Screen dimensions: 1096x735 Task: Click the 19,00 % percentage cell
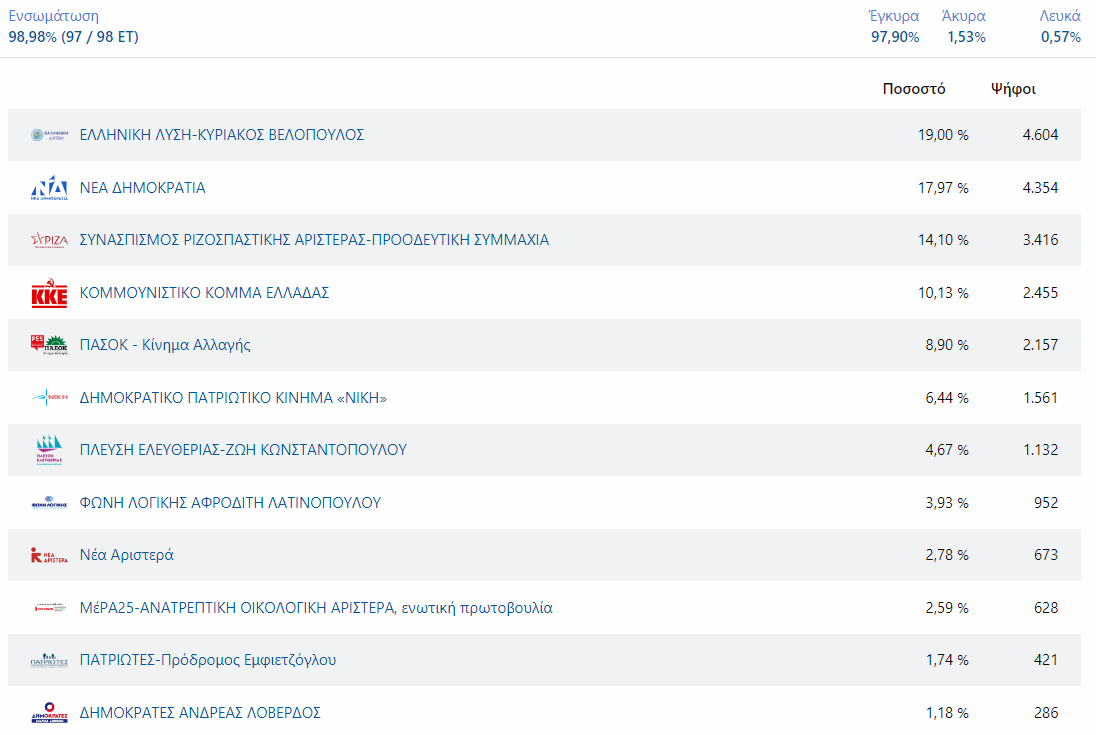pos(943,135)
